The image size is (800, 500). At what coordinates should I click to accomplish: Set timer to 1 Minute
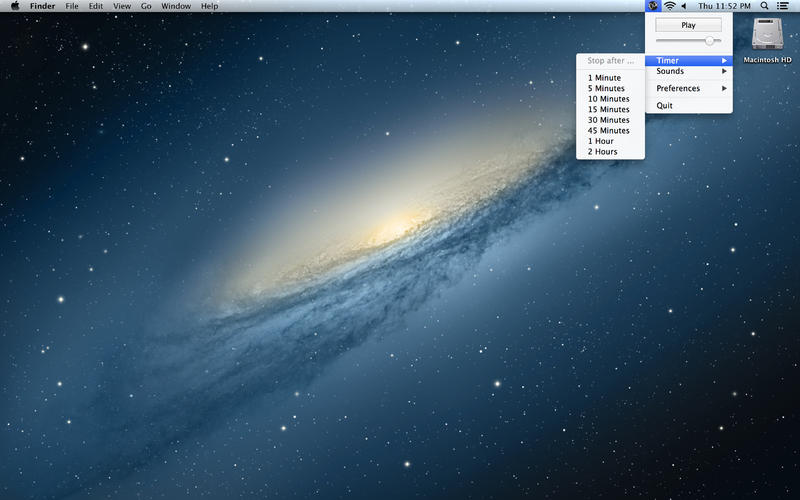(604, 78)
